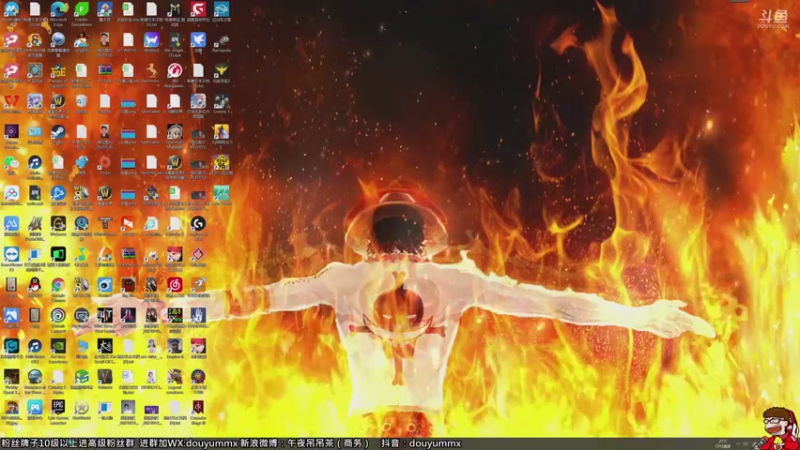Launch the TeamViewer desktop shortcut
Screen dimensions: 800x450
(11, 254)
